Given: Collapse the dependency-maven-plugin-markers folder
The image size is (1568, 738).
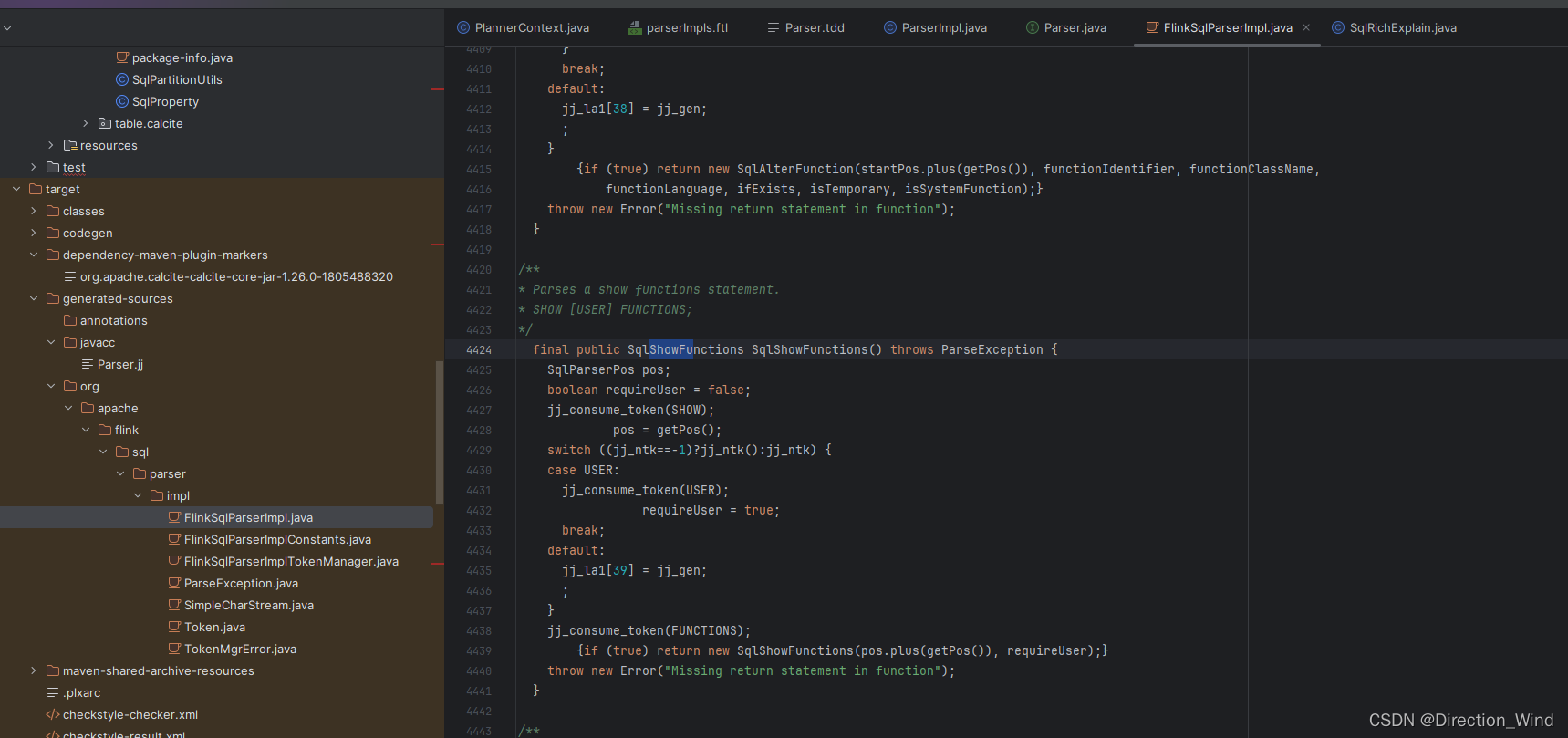Looking at the screenshot, I should point(34,255).
